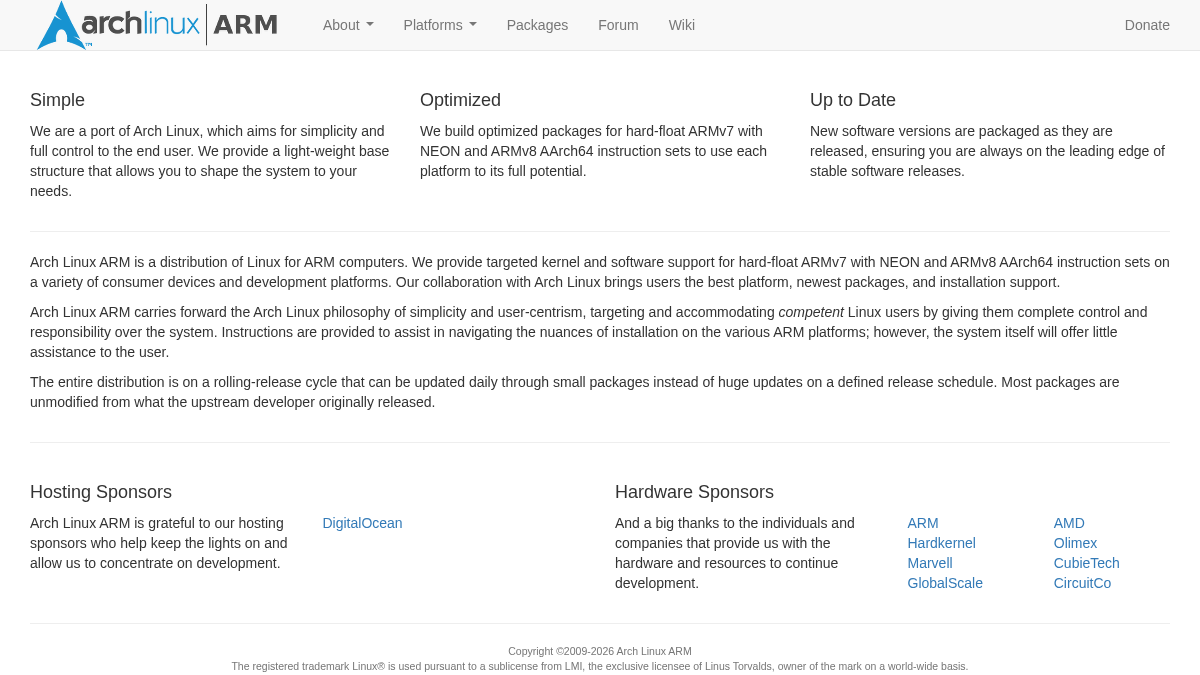Open the GlobalScale sponsor link
The width and height of the screenshot is (1200, 675).
pos(945,583)
